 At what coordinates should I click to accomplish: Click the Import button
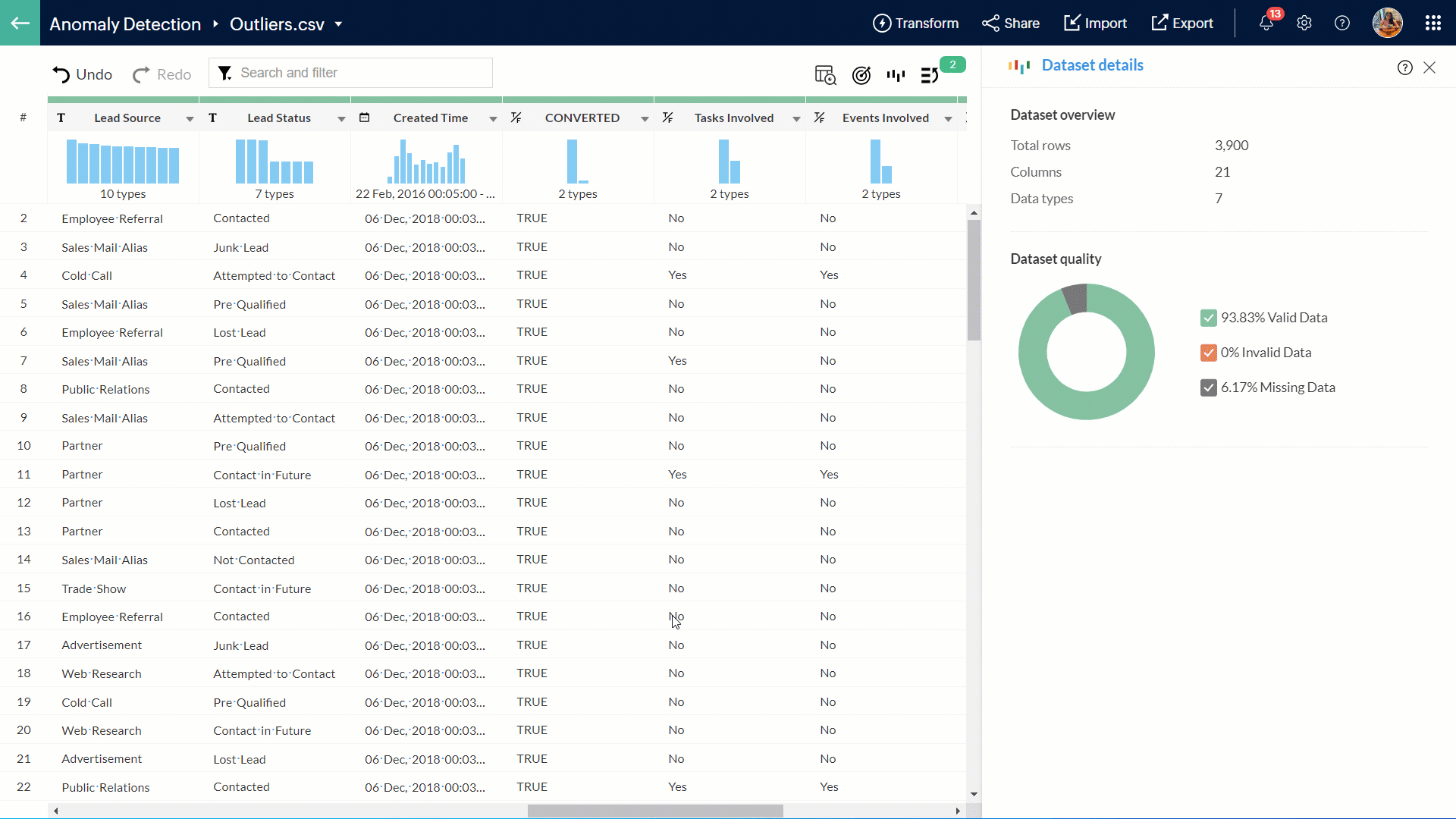coord(1095,24)
